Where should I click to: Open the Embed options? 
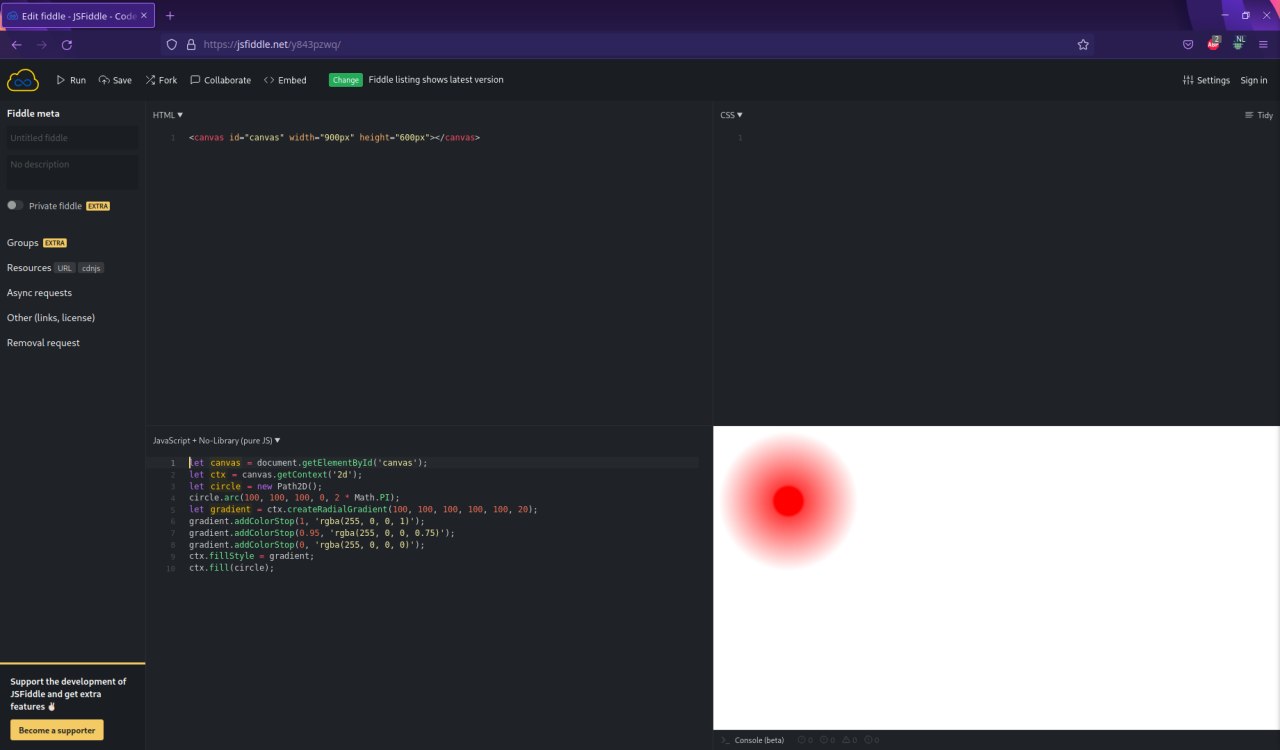(285, 79)
